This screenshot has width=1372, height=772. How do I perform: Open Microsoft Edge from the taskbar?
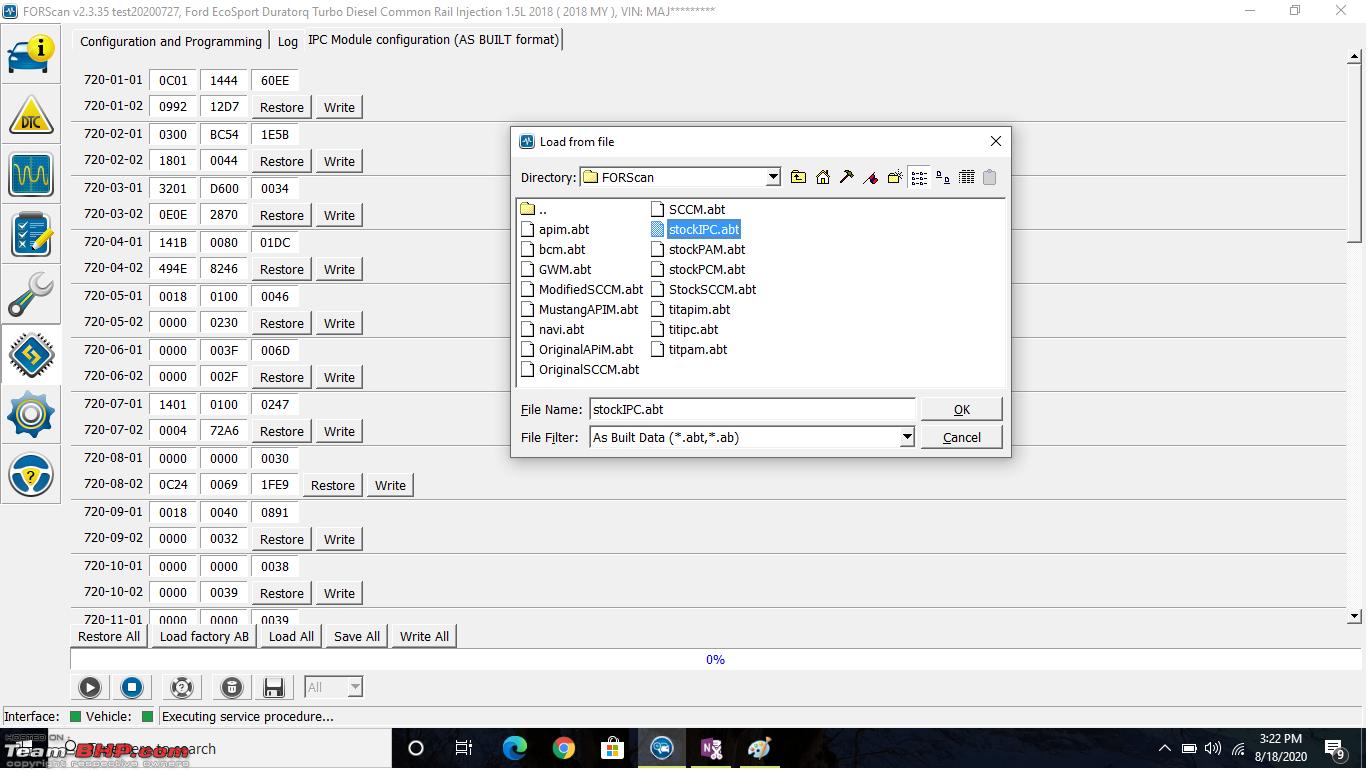pos(515,748)
